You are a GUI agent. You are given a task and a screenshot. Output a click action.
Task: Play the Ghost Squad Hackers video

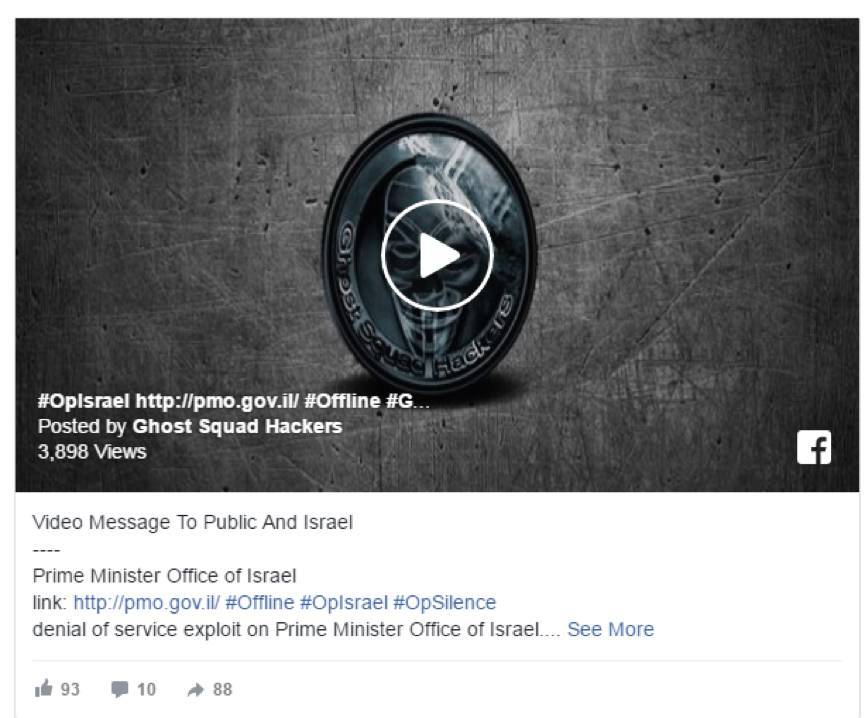click(437, 255)
